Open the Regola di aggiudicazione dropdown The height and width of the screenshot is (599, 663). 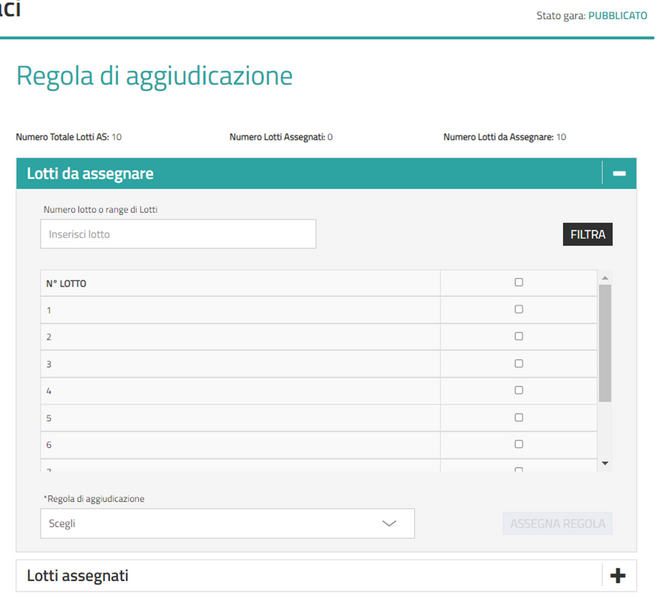coord(227,523)
